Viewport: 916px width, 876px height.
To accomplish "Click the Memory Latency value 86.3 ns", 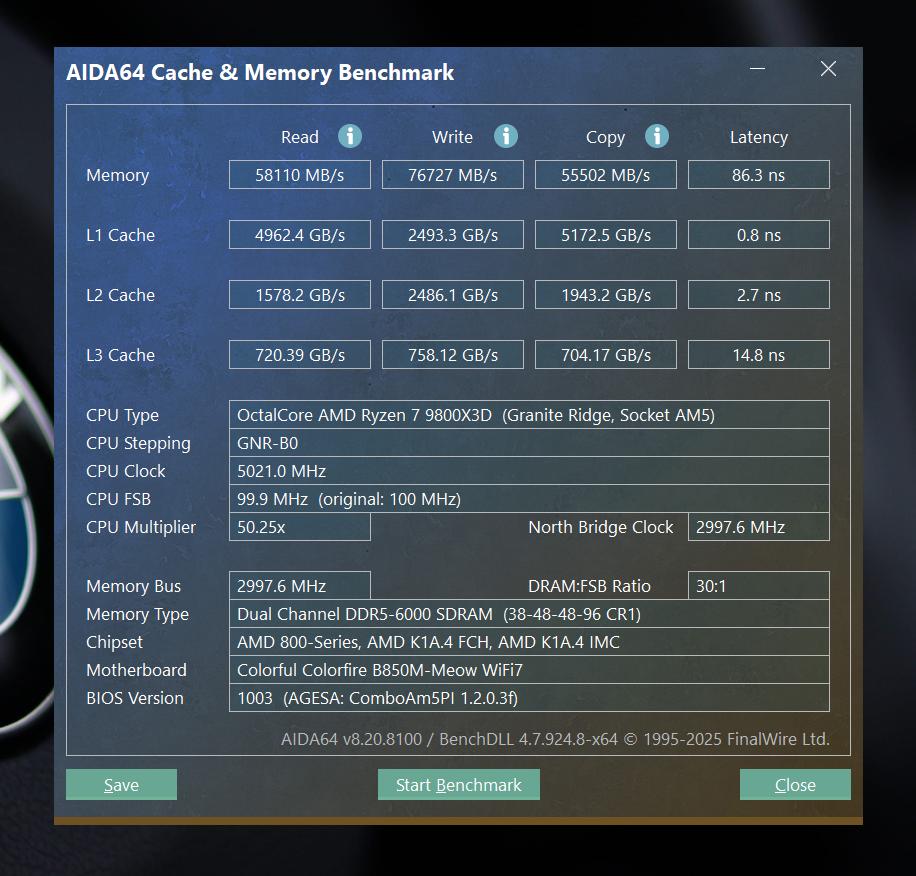I will [758, 174].
